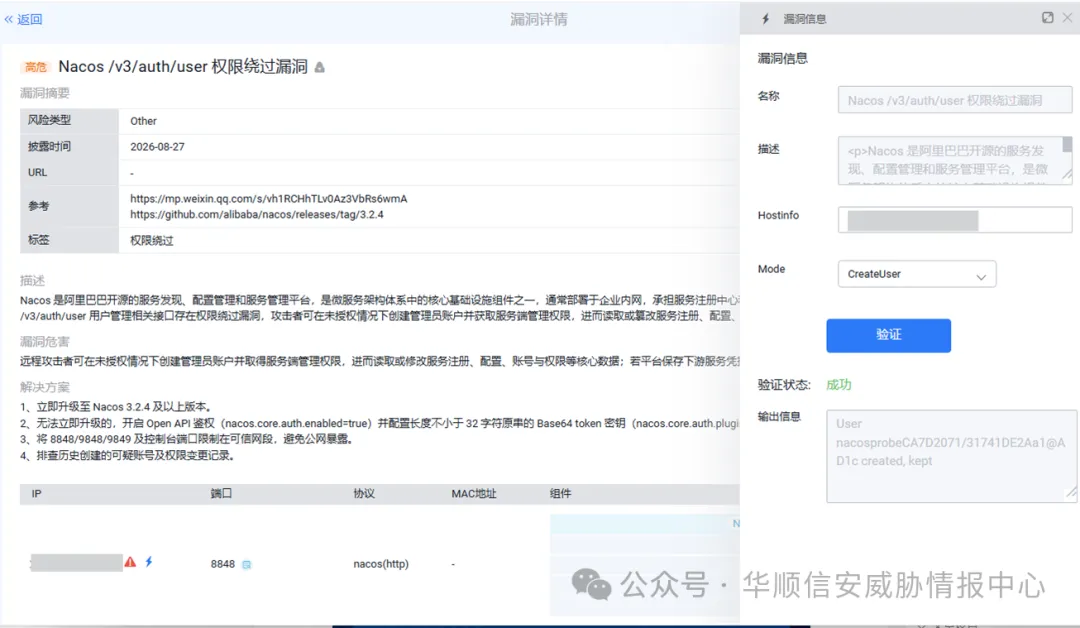1080x628 pixels.
Task: Click the disclosure date 2026-08-27
Action: click(x=157, y=147)
